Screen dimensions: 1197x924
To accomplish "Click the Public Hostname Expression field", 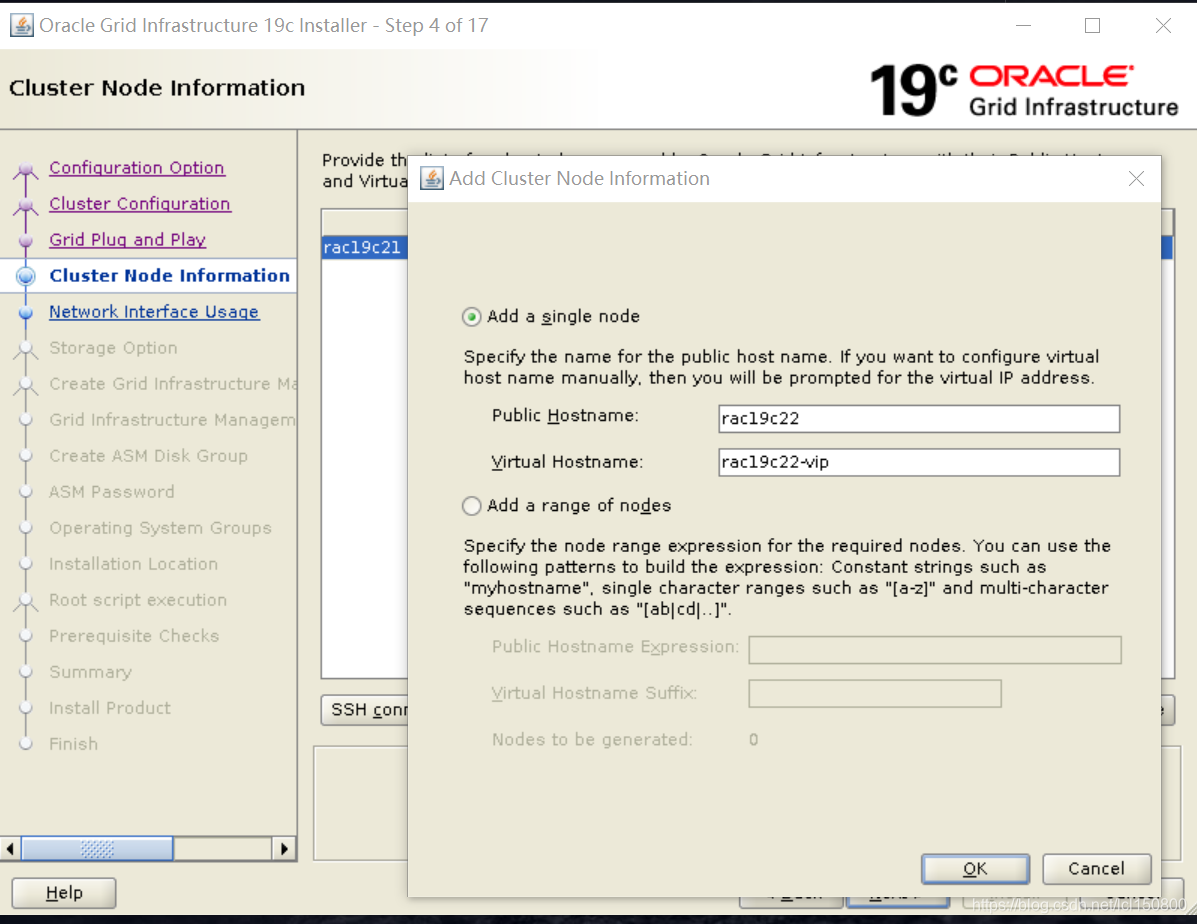I will (x=934, y=650).
